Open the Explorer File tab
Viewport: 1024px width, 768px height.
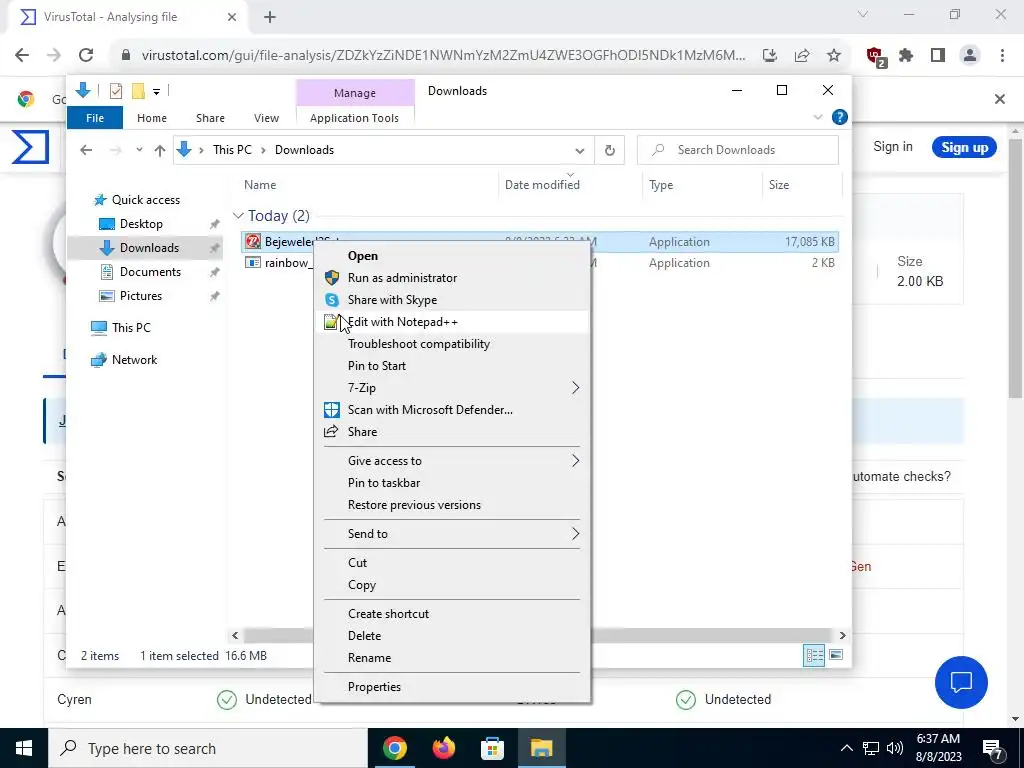pos(95,118)
